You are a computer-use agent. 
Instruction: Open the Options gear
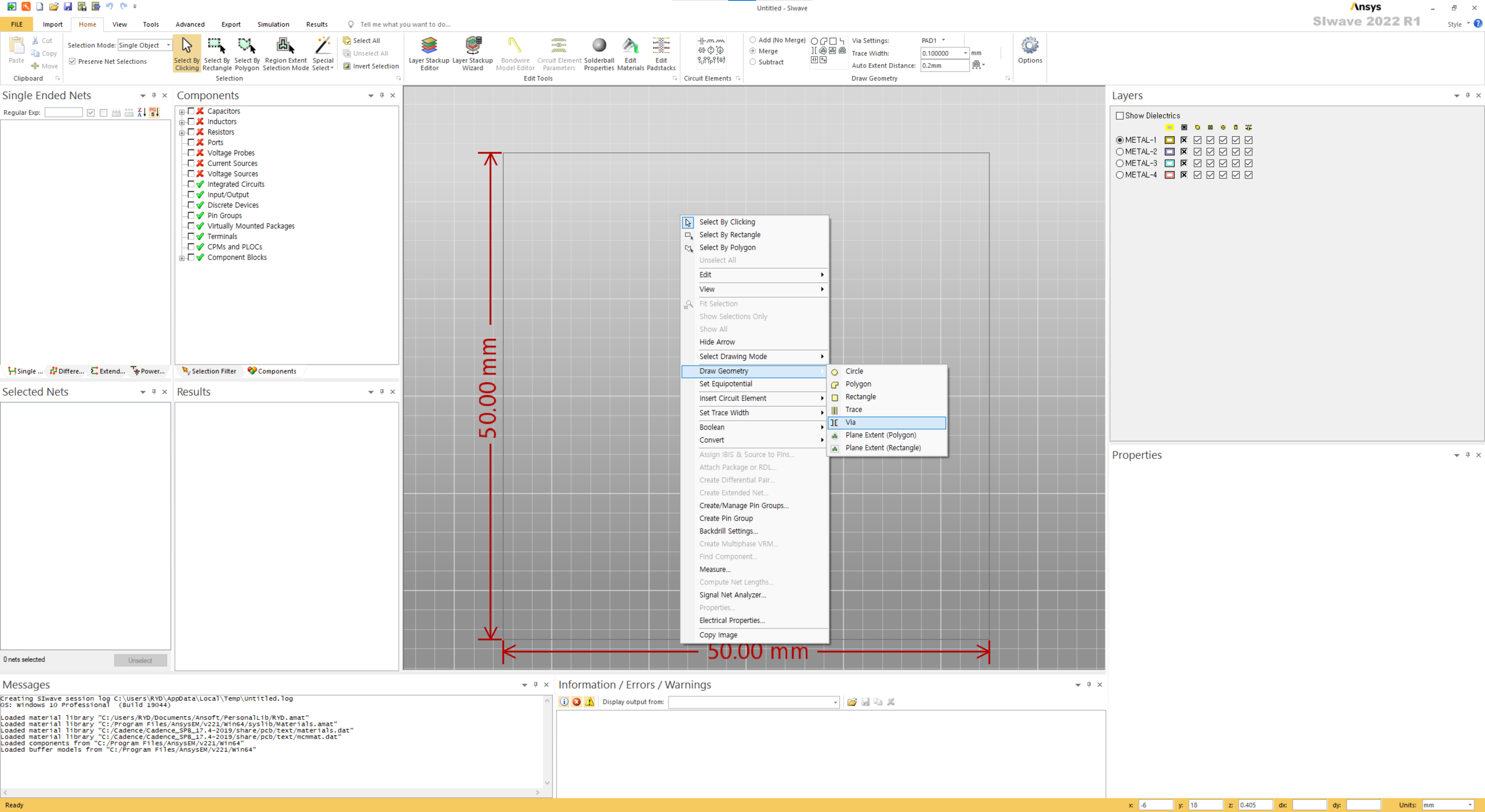coord(1029,50)
